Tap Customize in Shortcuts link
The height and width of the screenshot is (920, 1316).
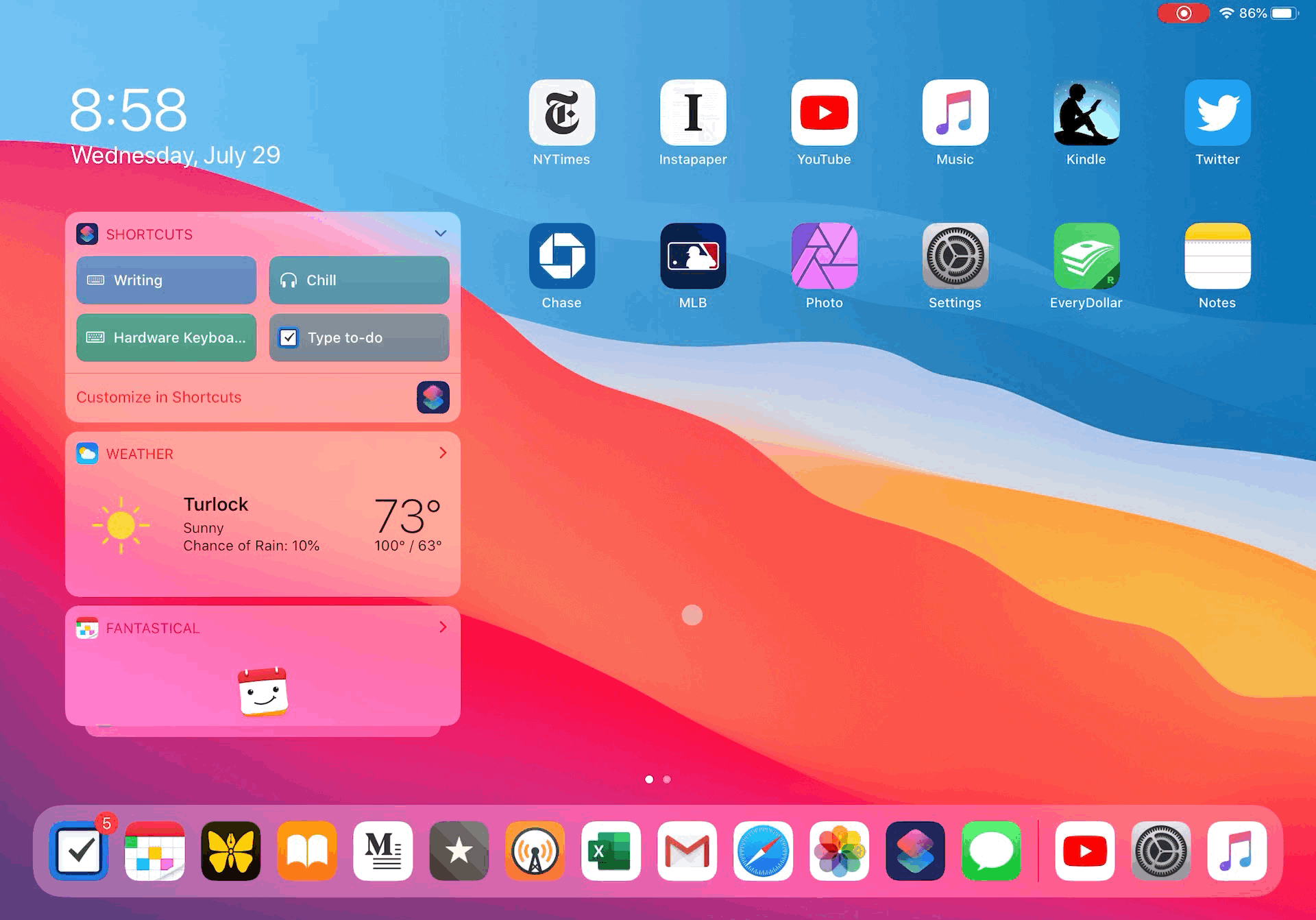point(159,397)
